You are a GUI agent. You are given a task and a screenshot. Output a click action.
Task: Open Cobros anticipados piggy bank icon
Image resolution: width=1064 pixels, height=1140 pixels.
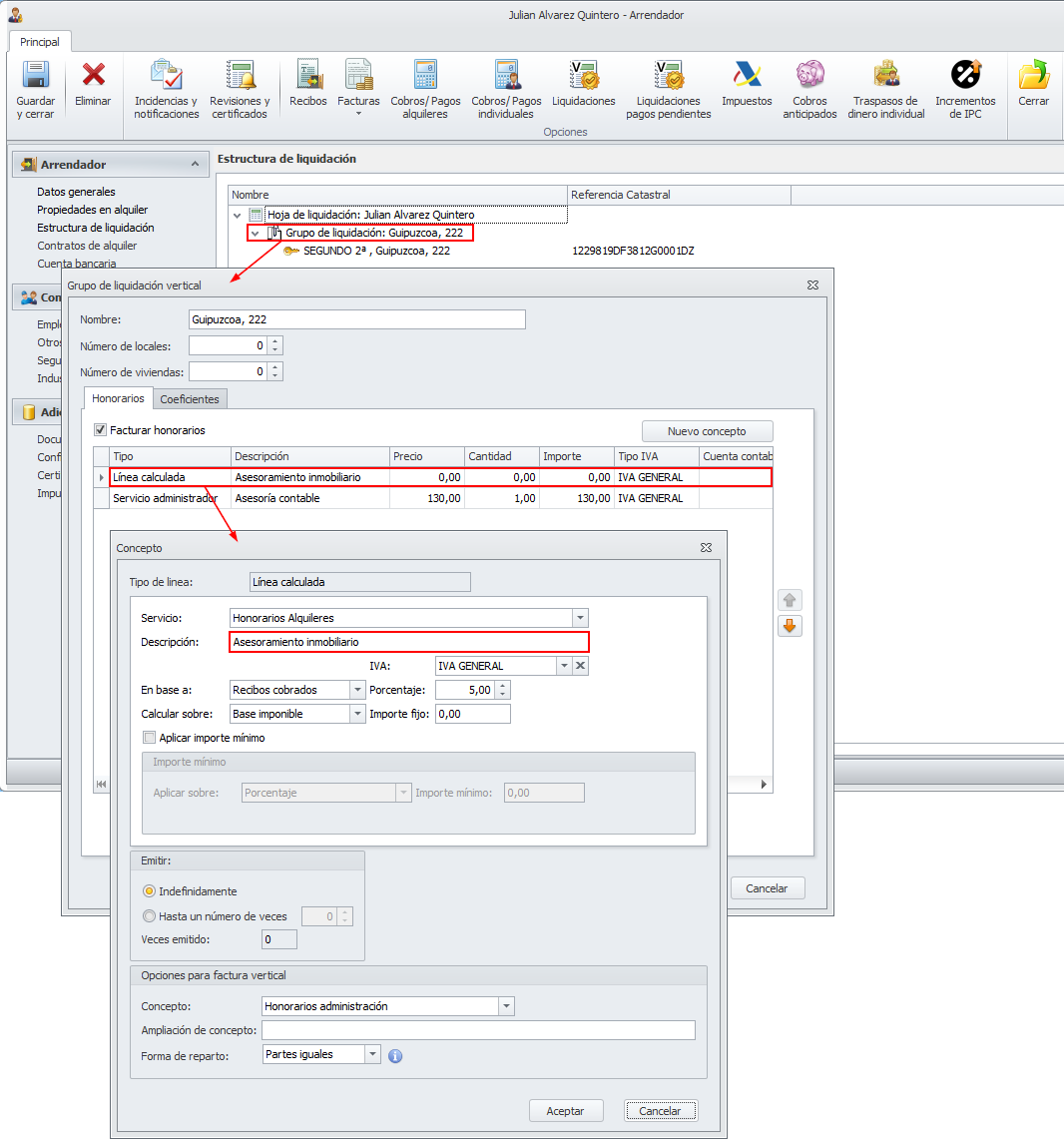(809, 77)
